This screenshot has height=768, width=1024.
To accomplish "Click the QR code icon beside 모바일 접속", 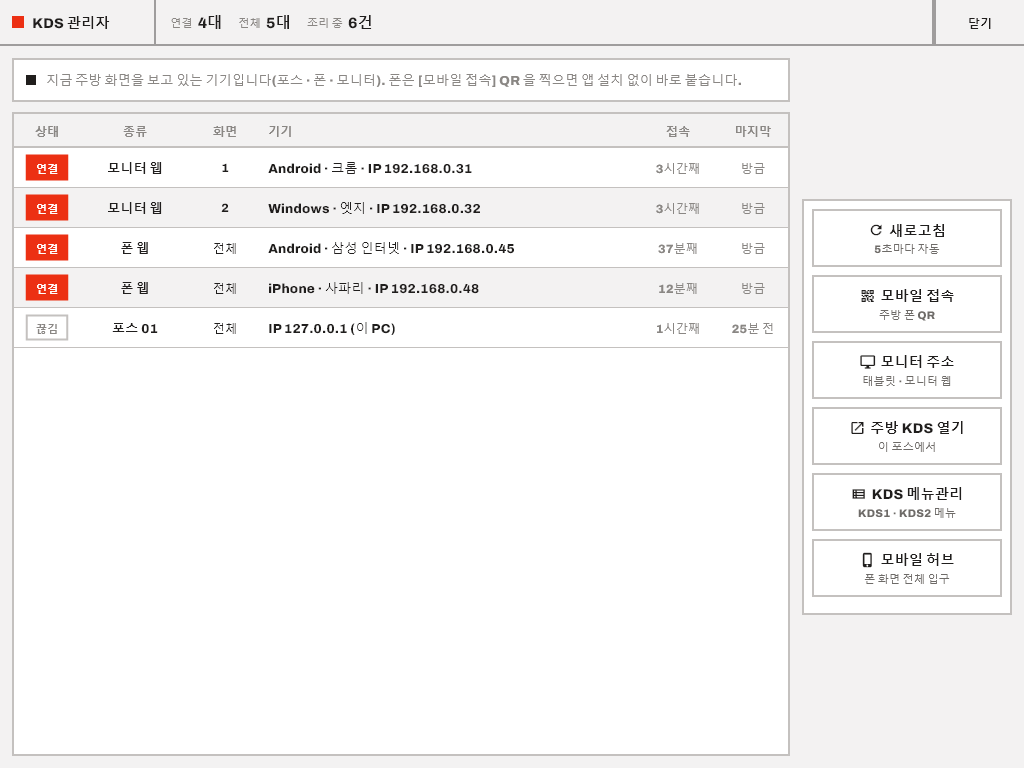I will [x=867, y=296].
